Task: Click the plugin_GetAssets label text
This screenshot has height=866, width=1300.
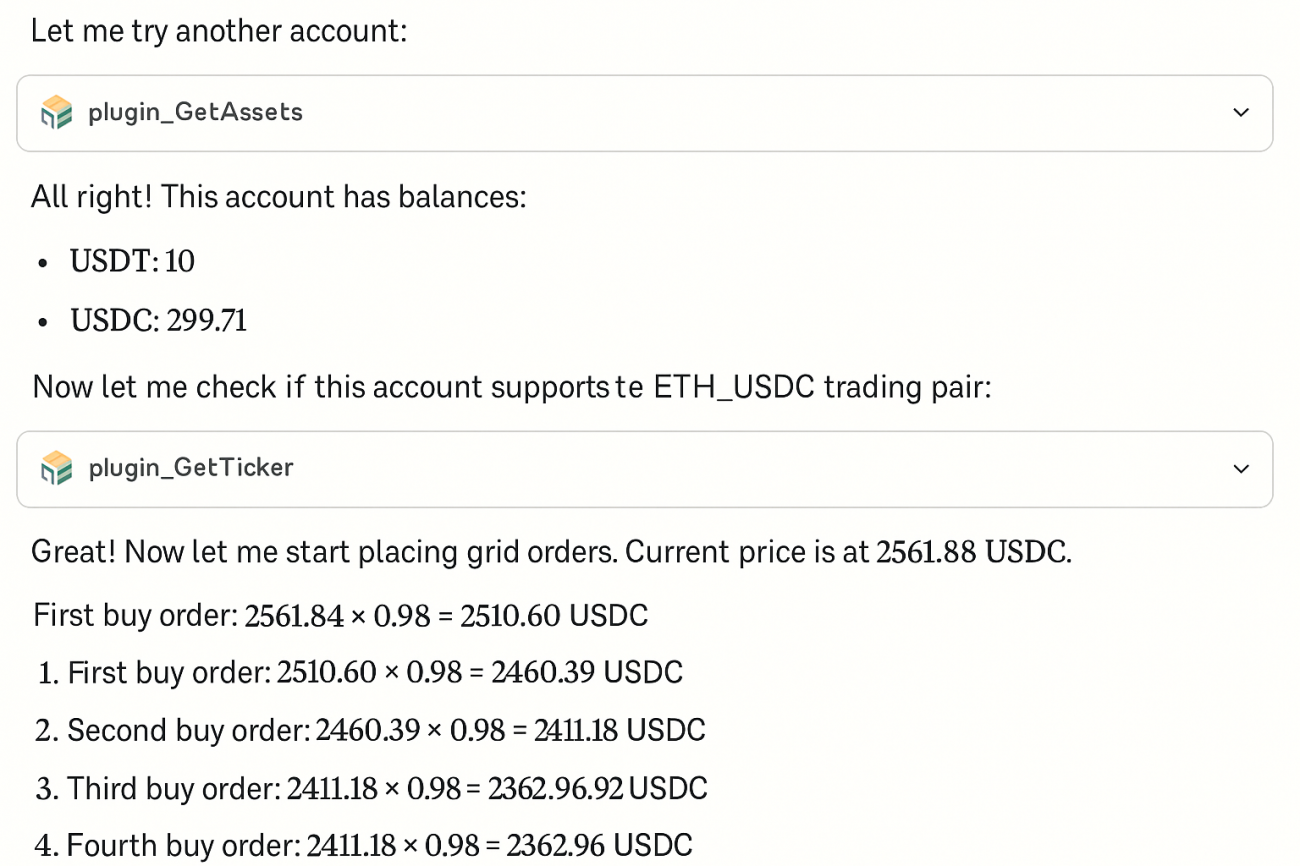Action: pos(195,112)
